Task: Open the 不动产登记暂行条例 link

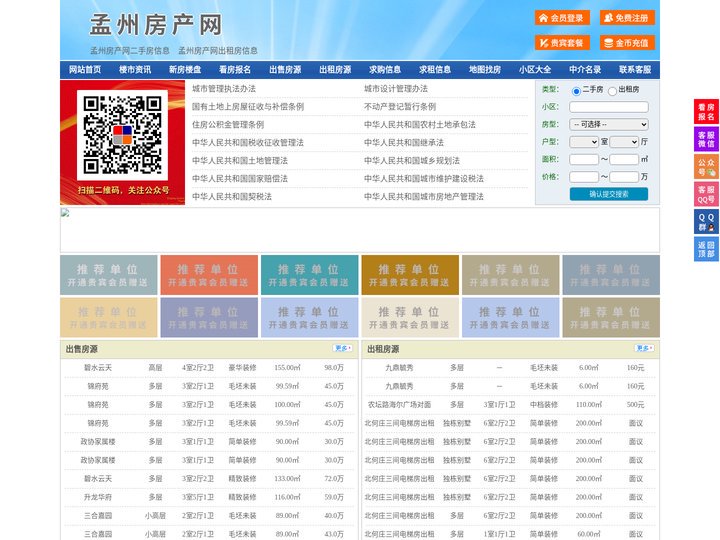Action: [400, 107]
